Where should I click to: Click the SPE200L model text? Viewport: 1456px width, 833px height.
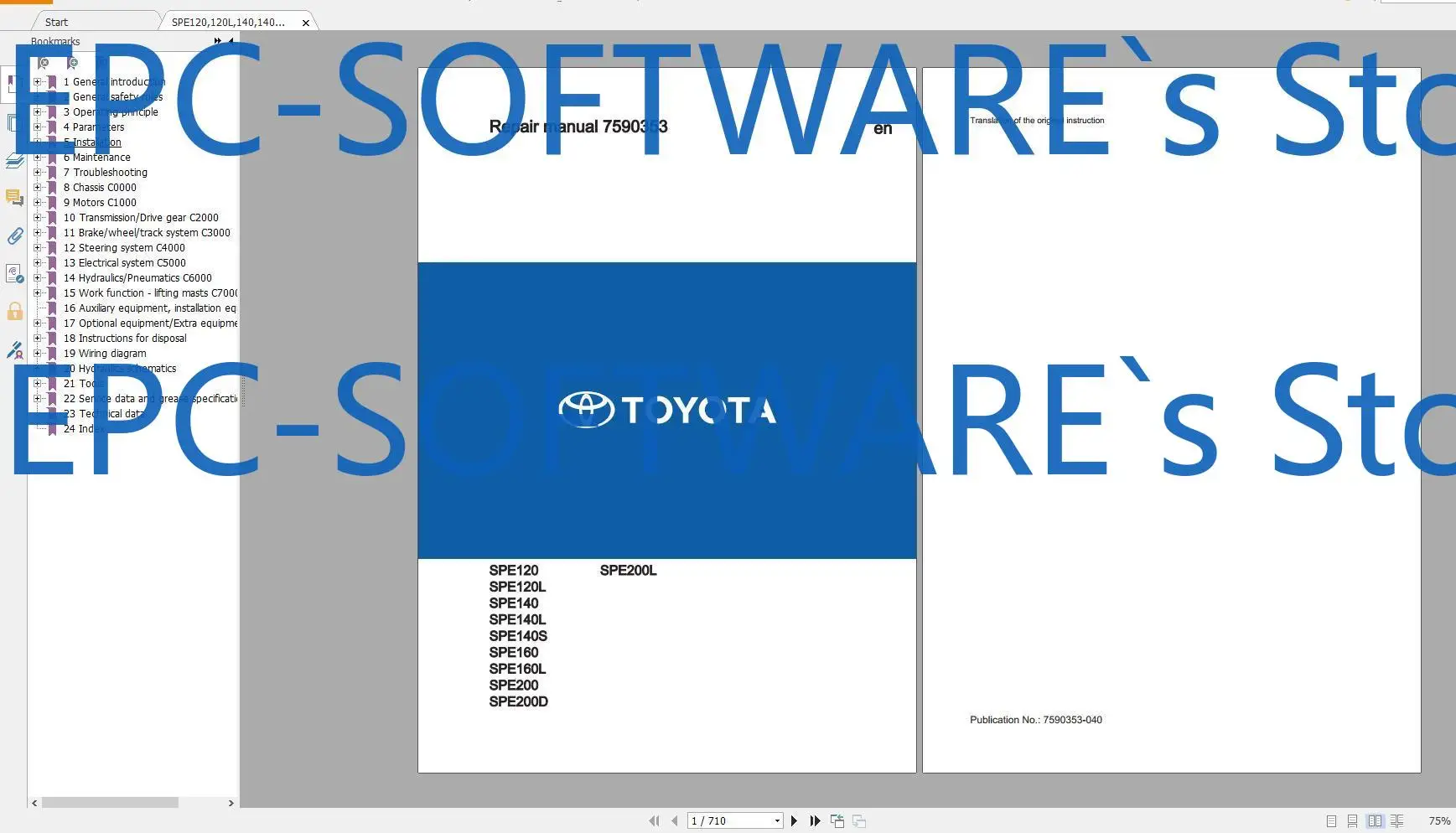point(628,571)
